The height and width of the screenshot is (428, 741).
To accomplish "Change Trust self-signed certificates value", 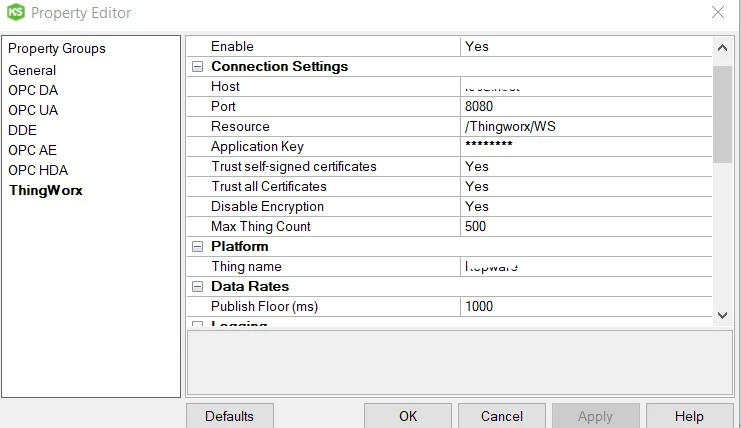I will [586, 166].
